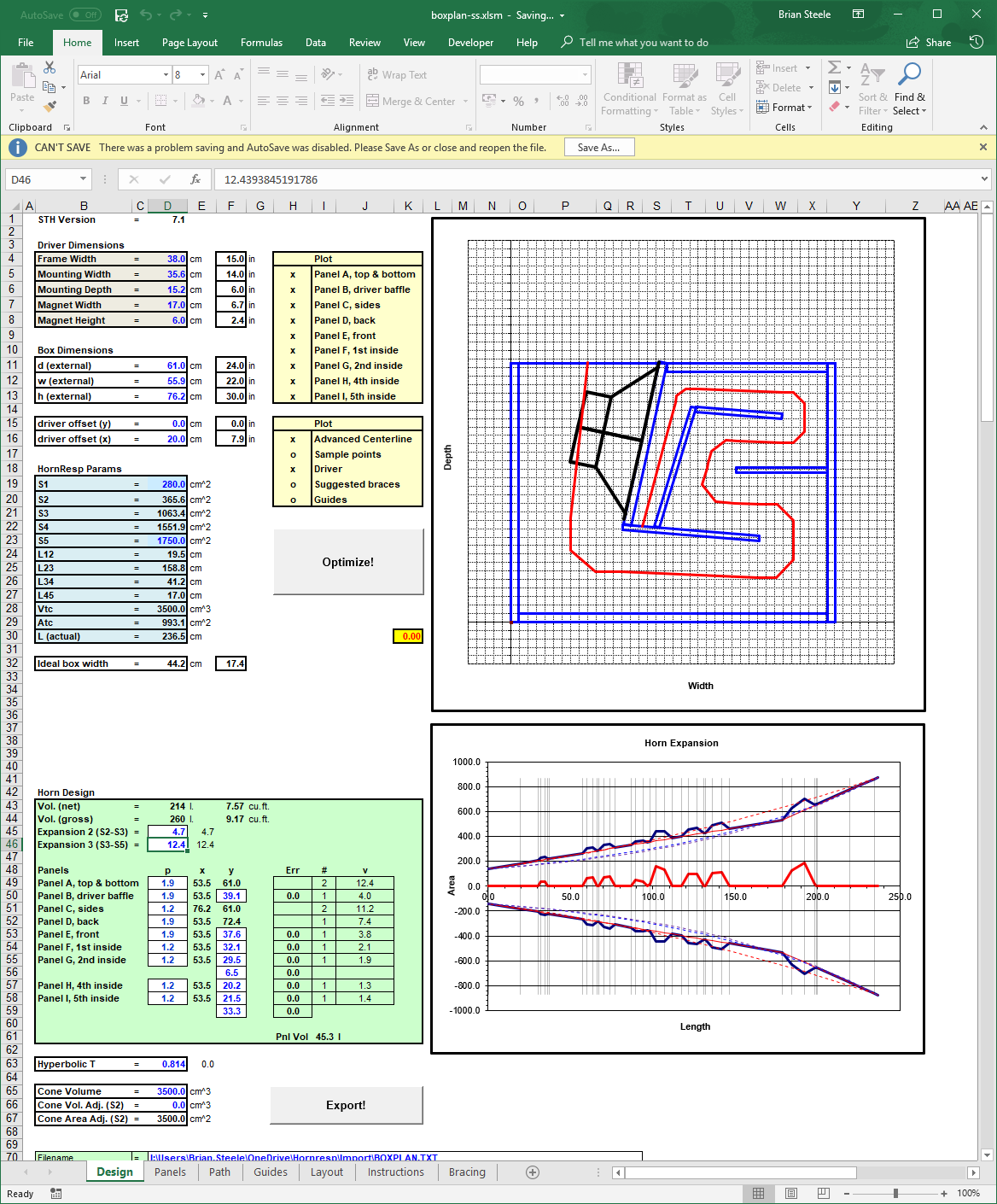Click the Ribbon Display Options icon
Screen dimensions: 997x1204
coord(859,15)
